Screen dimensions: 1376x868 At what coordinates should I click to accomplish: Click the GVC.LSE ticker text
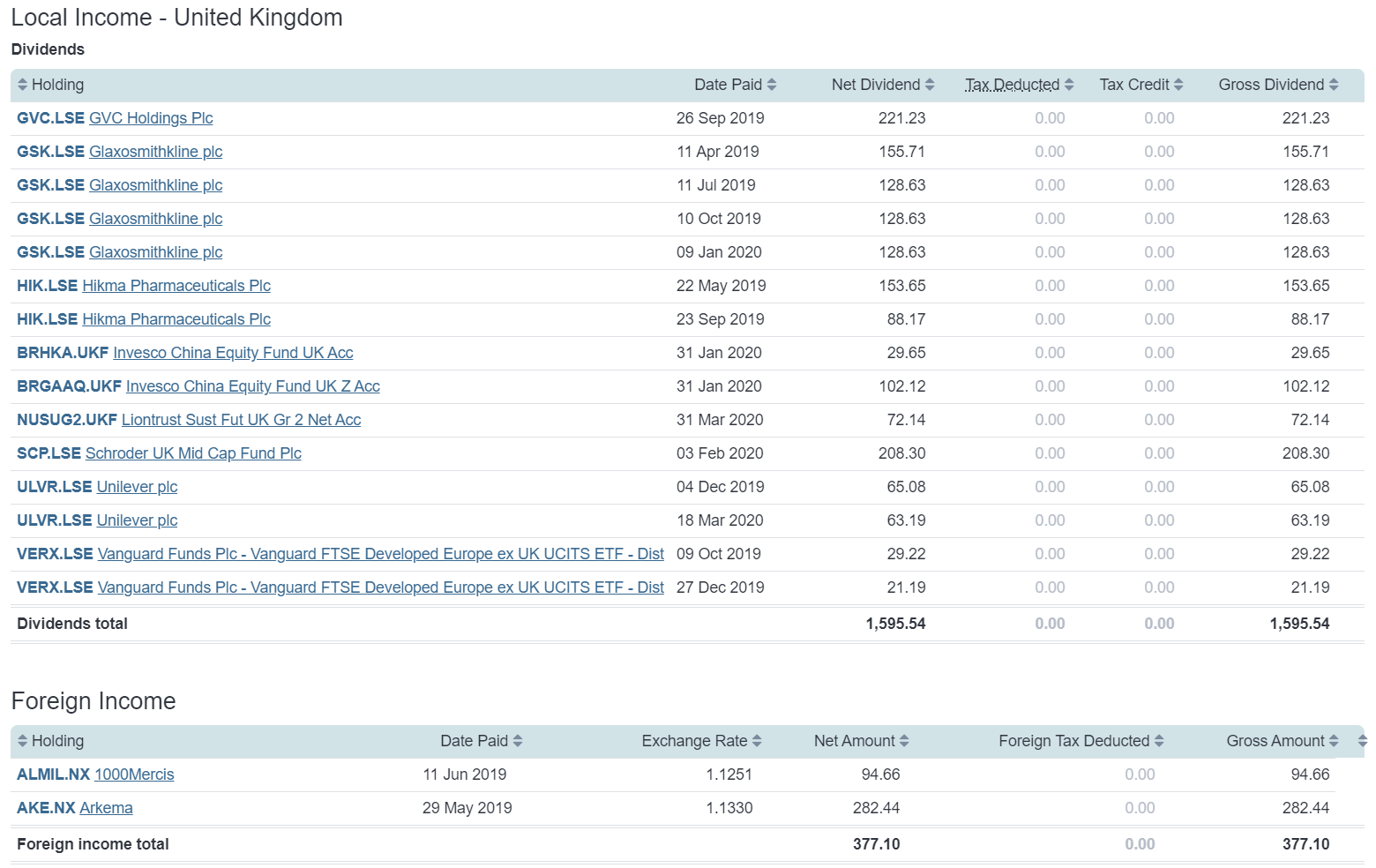point(51,118)
